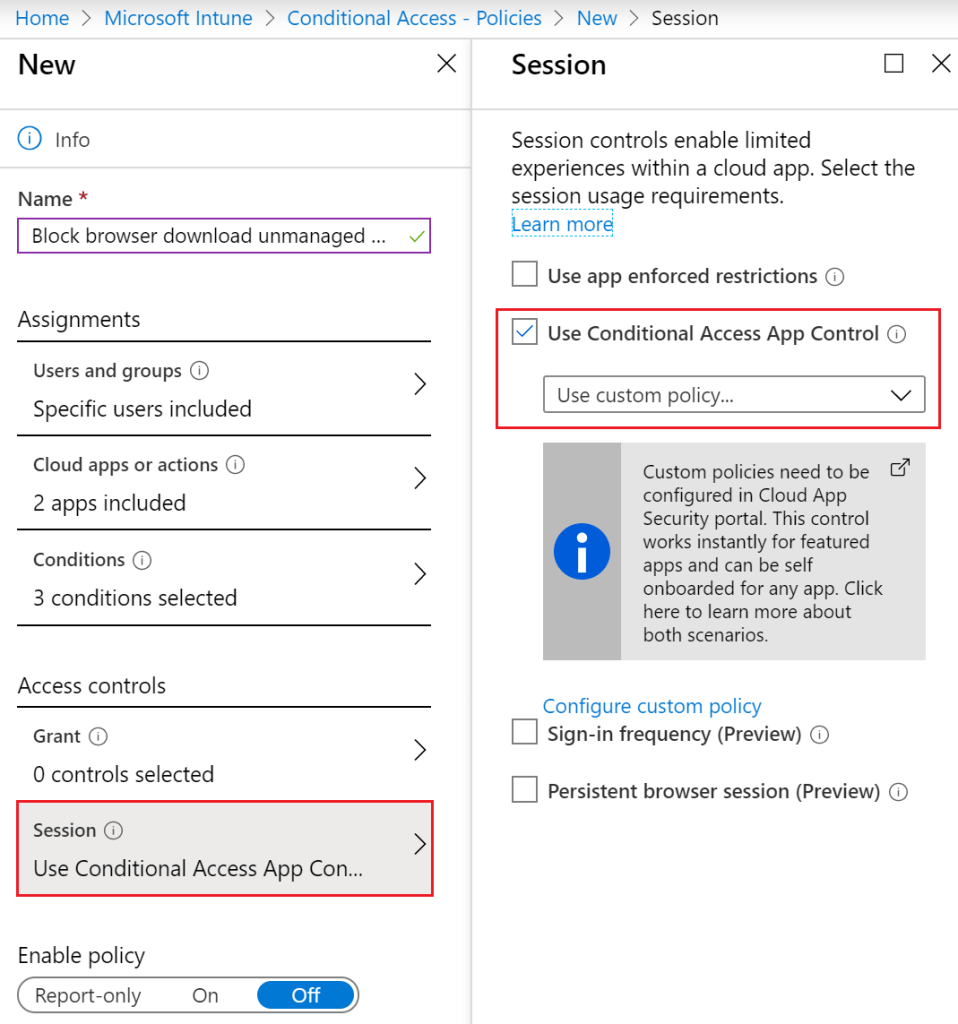Click info icon next to Conditions
Viewport: 958px width, 1024px height.
point(143,560)
